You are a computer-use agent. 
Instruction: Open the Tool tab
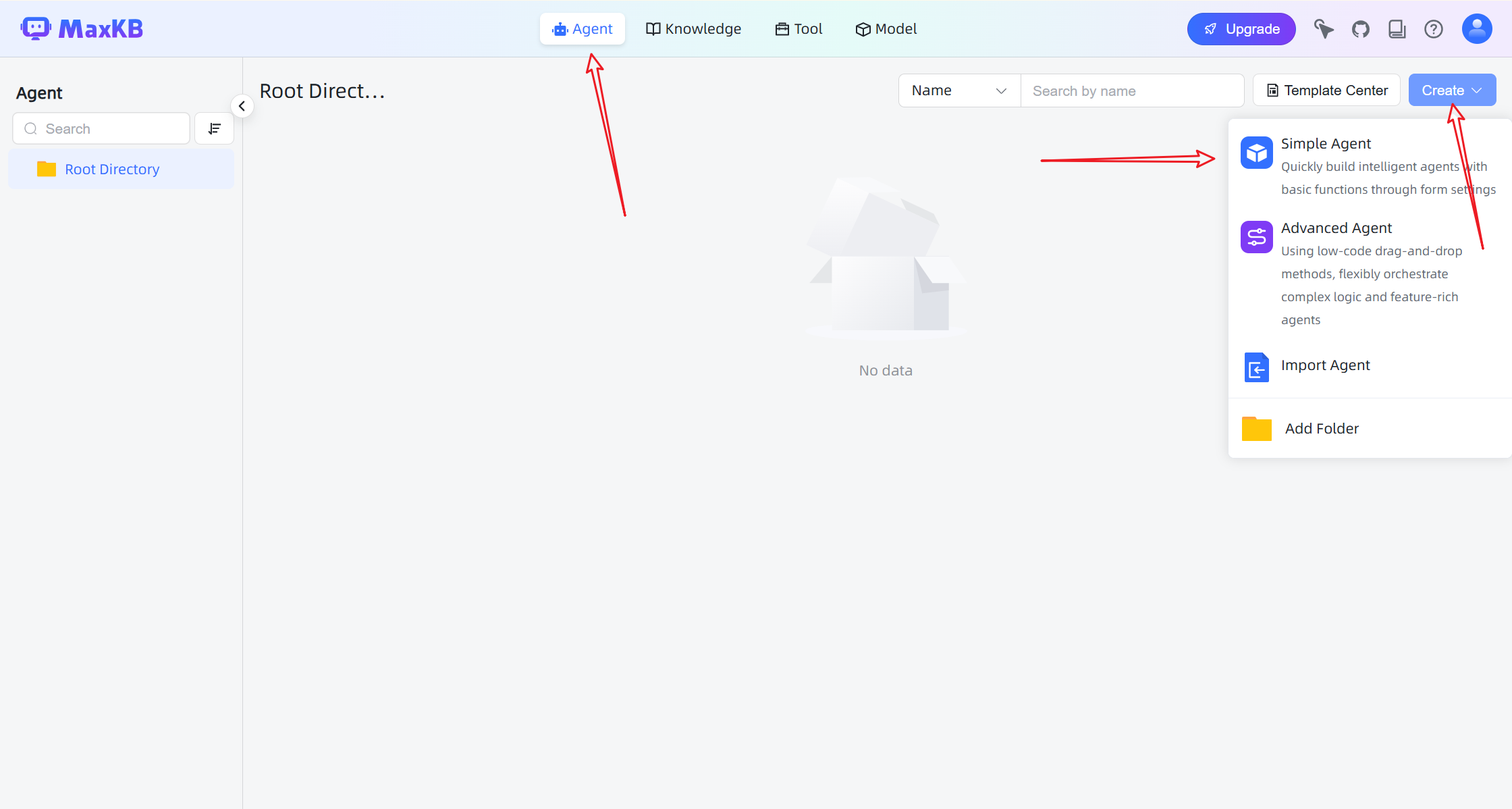click(x=799, y=29)
